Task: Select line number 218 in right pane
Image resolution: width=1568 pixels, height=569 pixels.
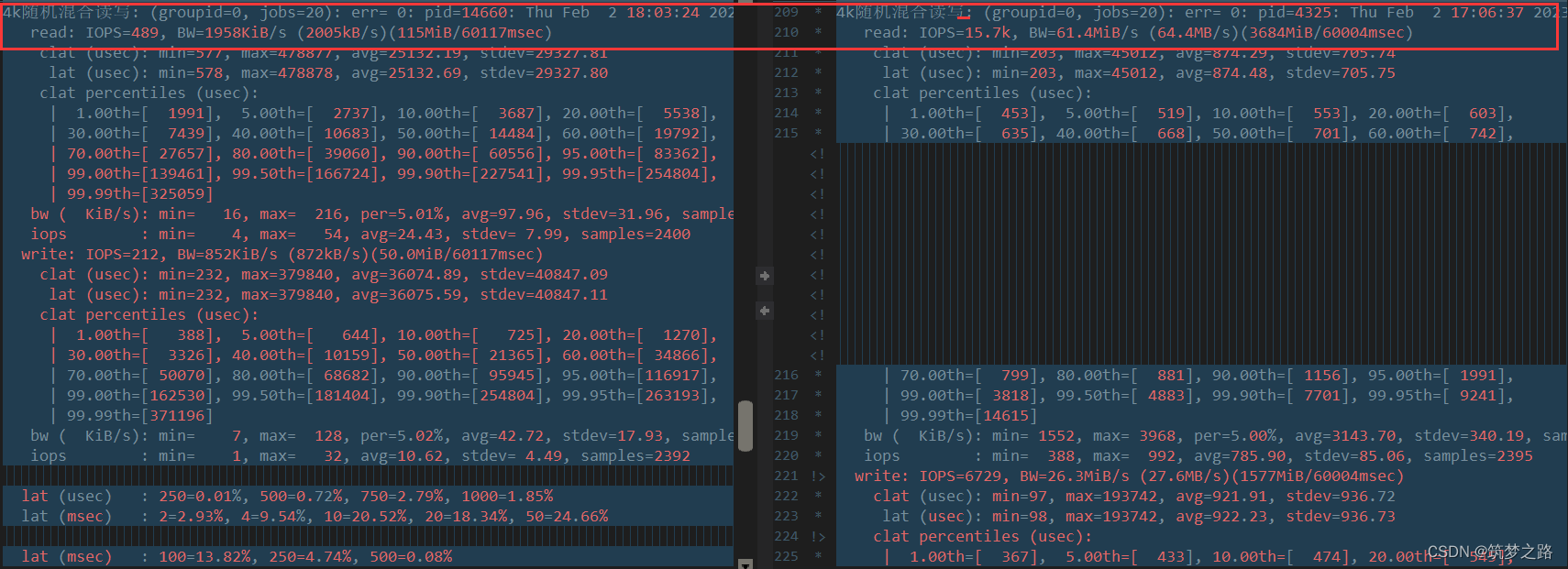Action: (786, 415)
